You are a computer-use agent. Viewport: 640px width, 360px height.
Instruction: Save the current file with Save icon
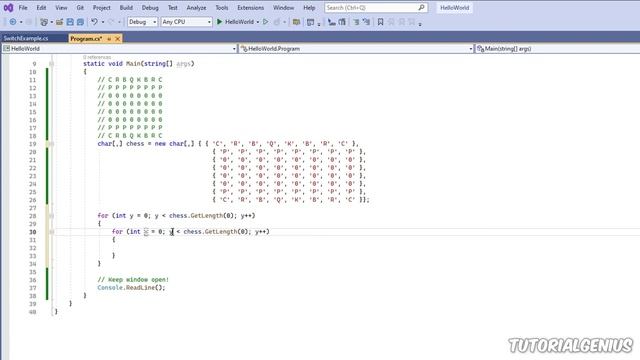pyautogui.click(x=70, y=22)
